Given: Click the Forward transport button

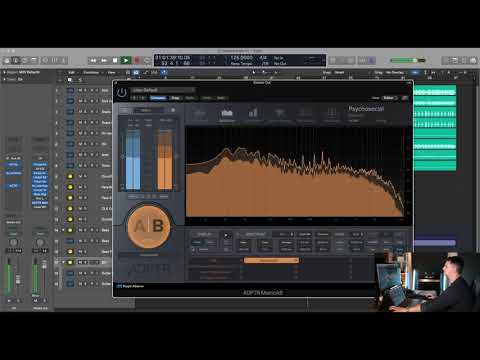Looking at the screenshot, I should 104,60.
